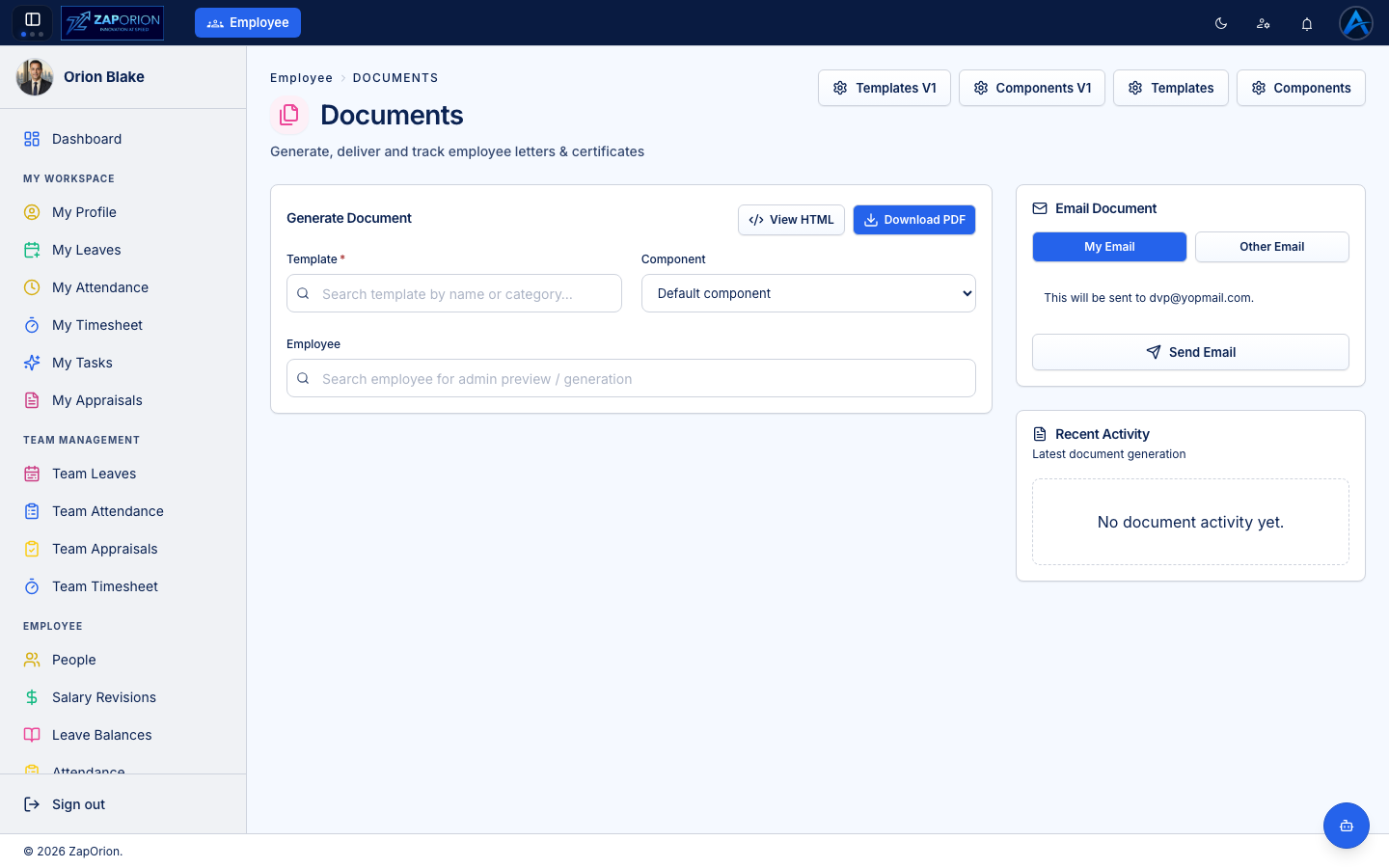Click the My Timesheet stopwatch icon

pyautogui.click(x=32, y=325)
